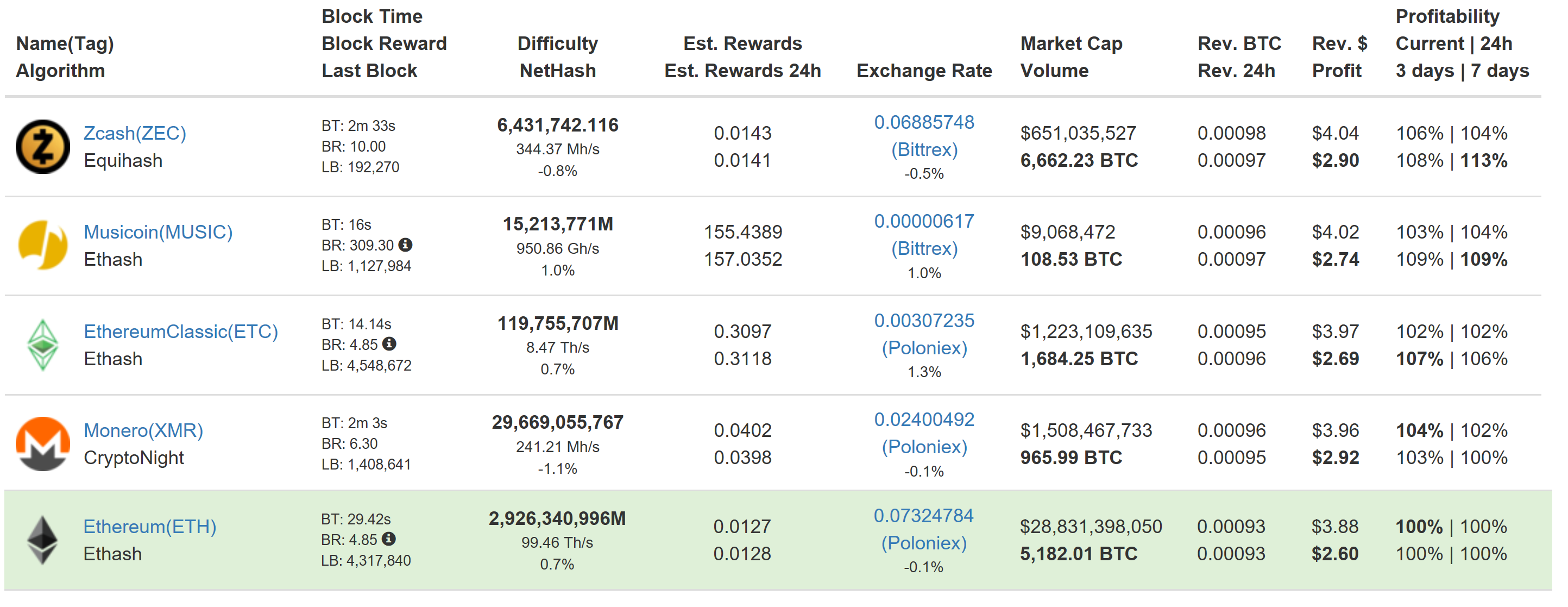This screenshot has height=607, width=1568.
Task: Click Monero market cap $1,508,467,733
Action: pyautogui.click(x=1086, y=431)
